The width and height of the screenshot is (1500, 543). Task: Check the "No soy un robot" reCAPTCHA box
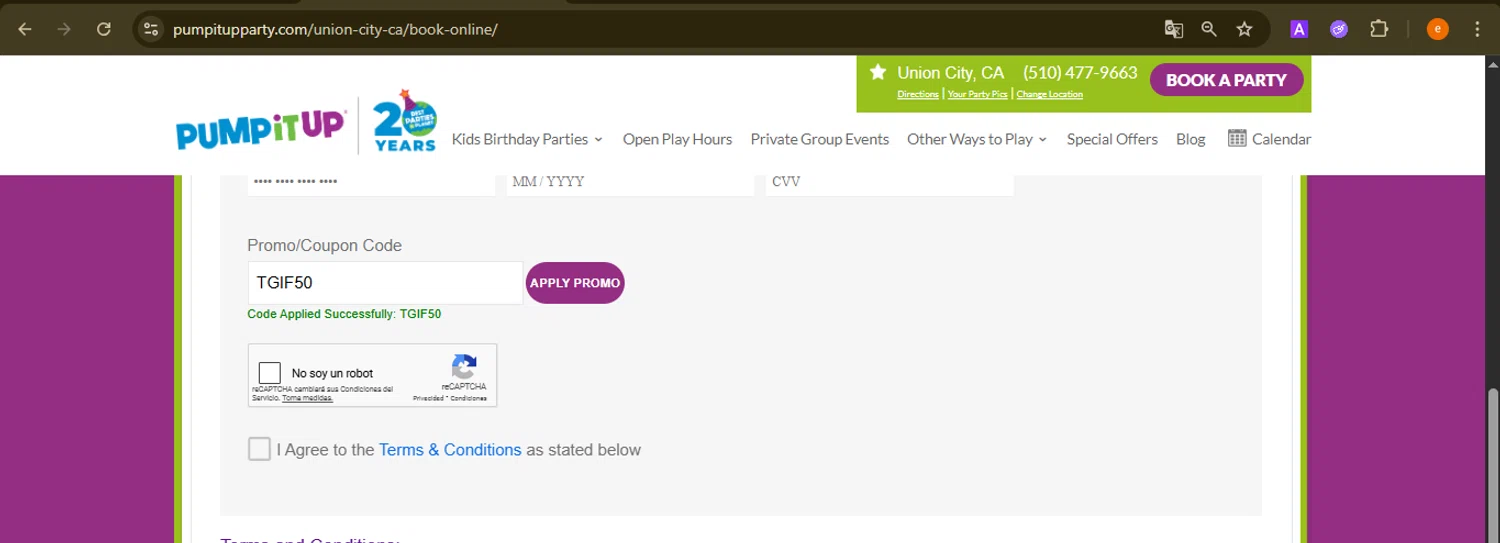coord(269,374)
